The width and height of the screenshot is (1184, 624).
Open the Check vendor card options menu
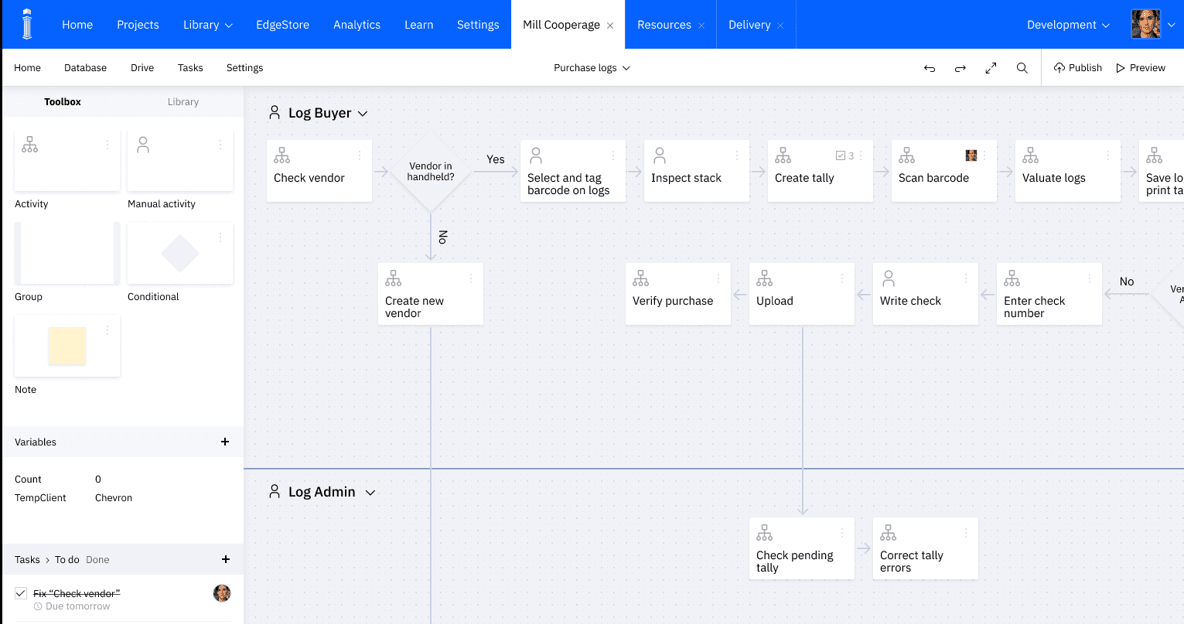click(360, 156)
